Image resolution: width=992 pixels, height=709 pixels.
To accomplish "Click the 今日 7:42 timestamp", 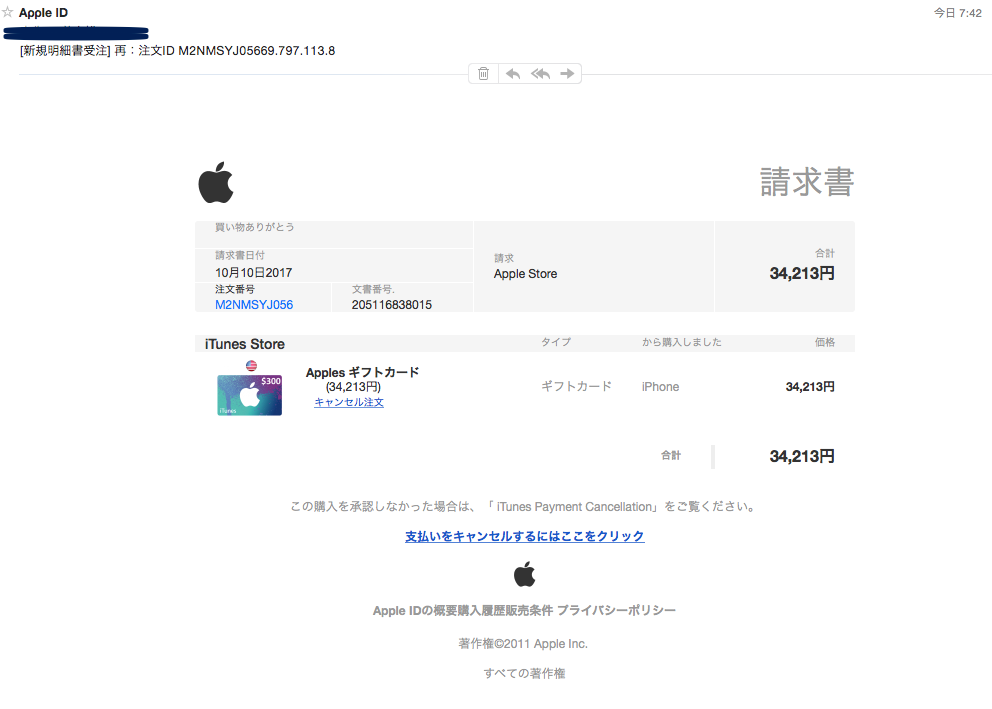I will pos(958,13).
